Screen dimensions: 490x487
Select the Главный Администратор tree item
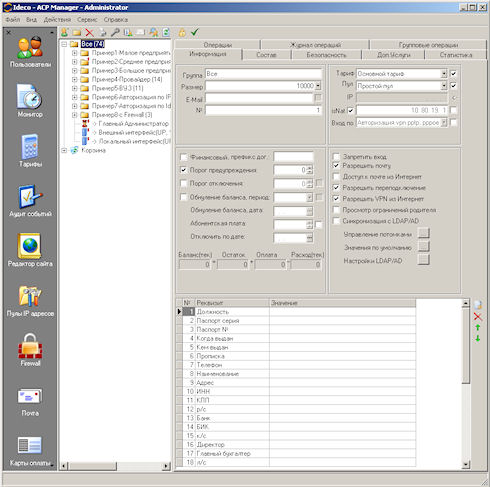pos(134,124)
